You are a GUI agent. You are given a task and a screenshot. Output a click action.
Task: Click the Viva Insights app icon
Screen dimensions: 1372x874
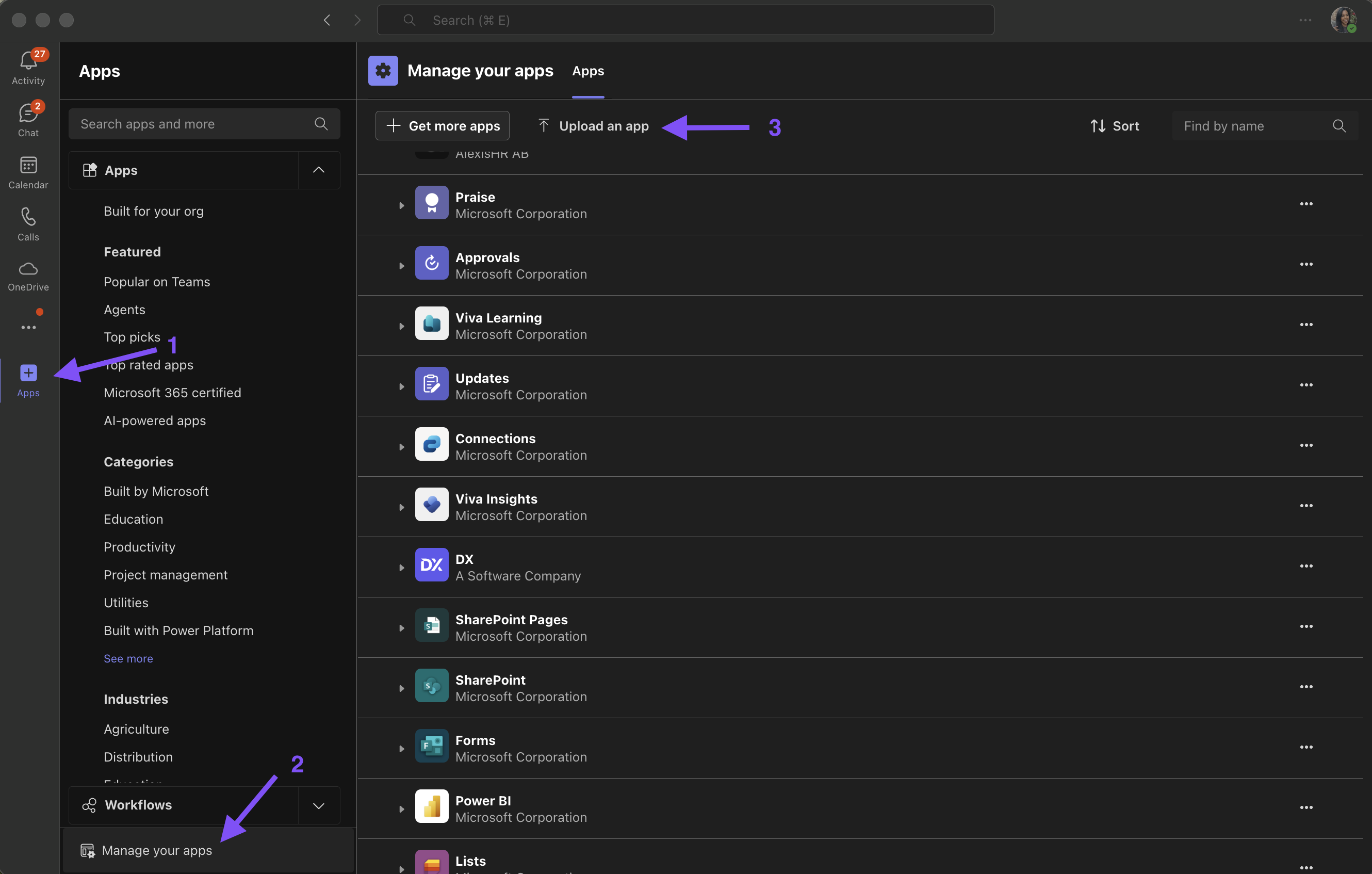tap(431, 505)
